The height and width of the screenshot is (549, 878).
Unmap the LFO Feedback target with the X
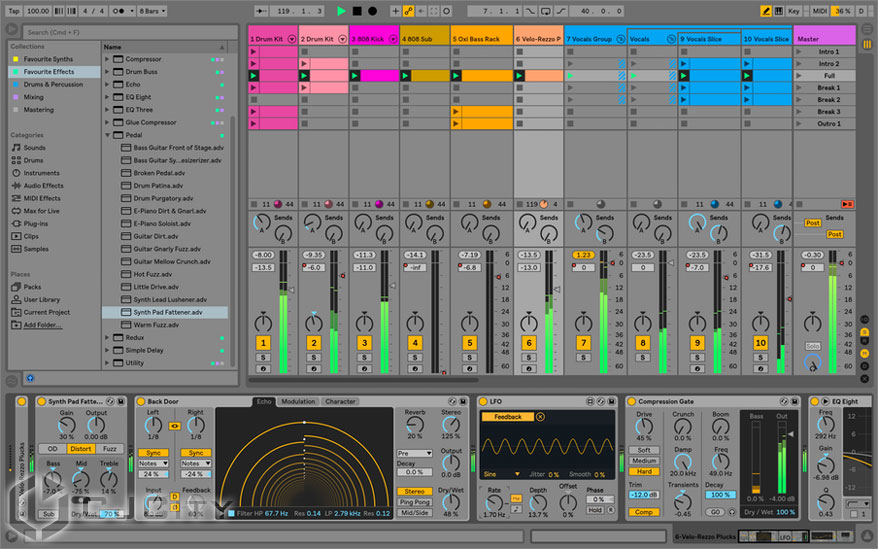click(x=540, y=417)
